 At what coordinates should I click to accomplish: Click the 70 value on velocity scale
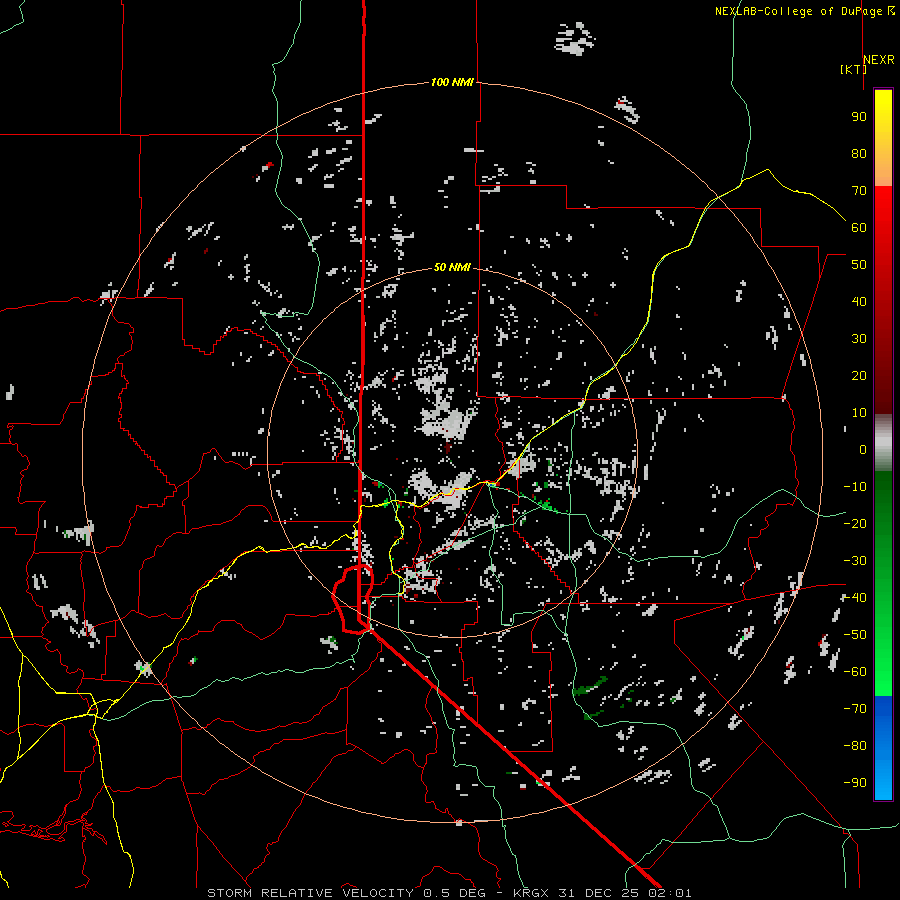(x=859, y=191)
